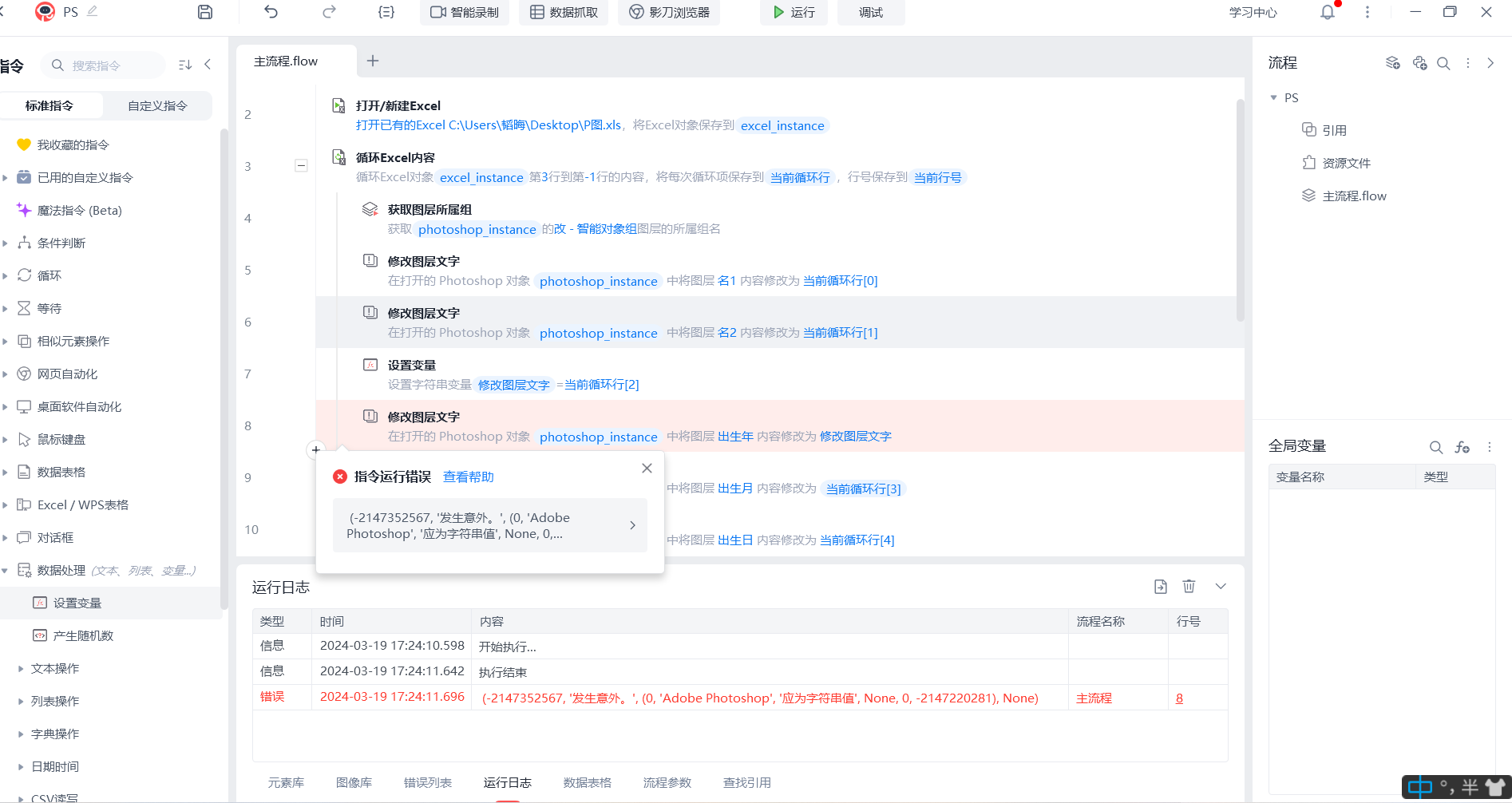Open the 数据表格 bottom tab

point(587,782)
